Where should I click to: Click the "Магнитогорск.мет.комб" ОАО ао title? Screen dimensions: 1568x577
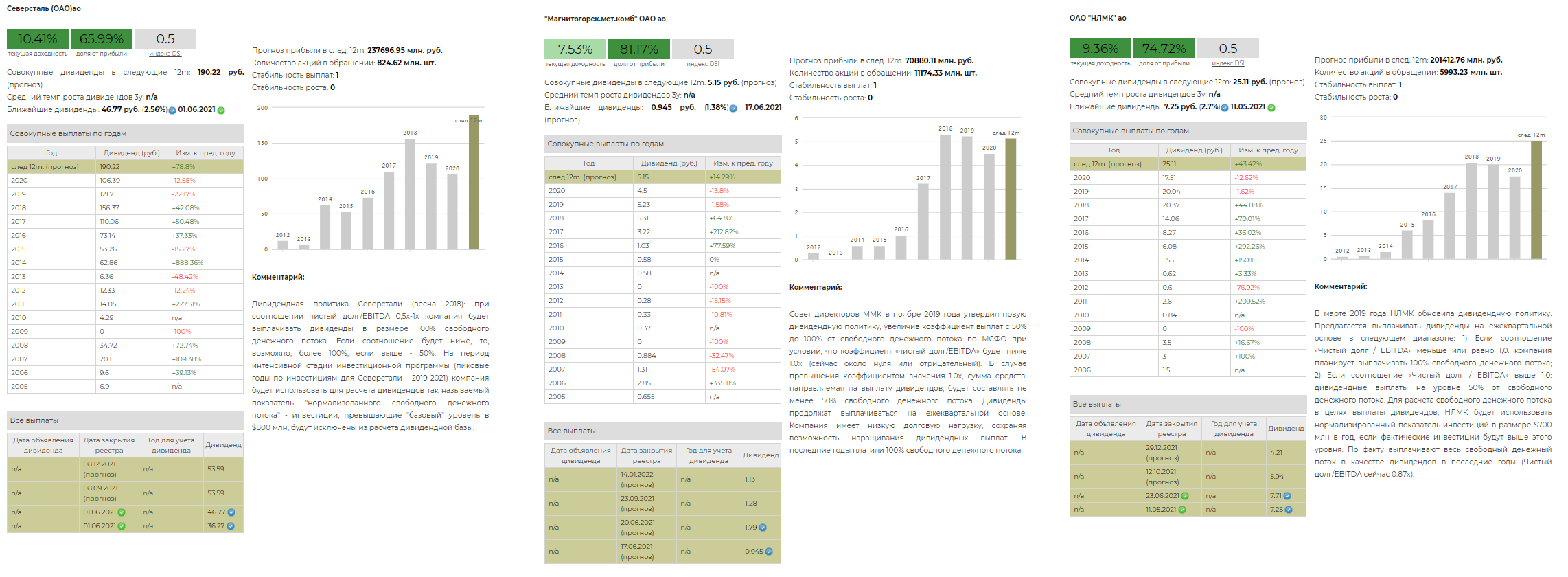pyautogui.click(x=605, y=19)
